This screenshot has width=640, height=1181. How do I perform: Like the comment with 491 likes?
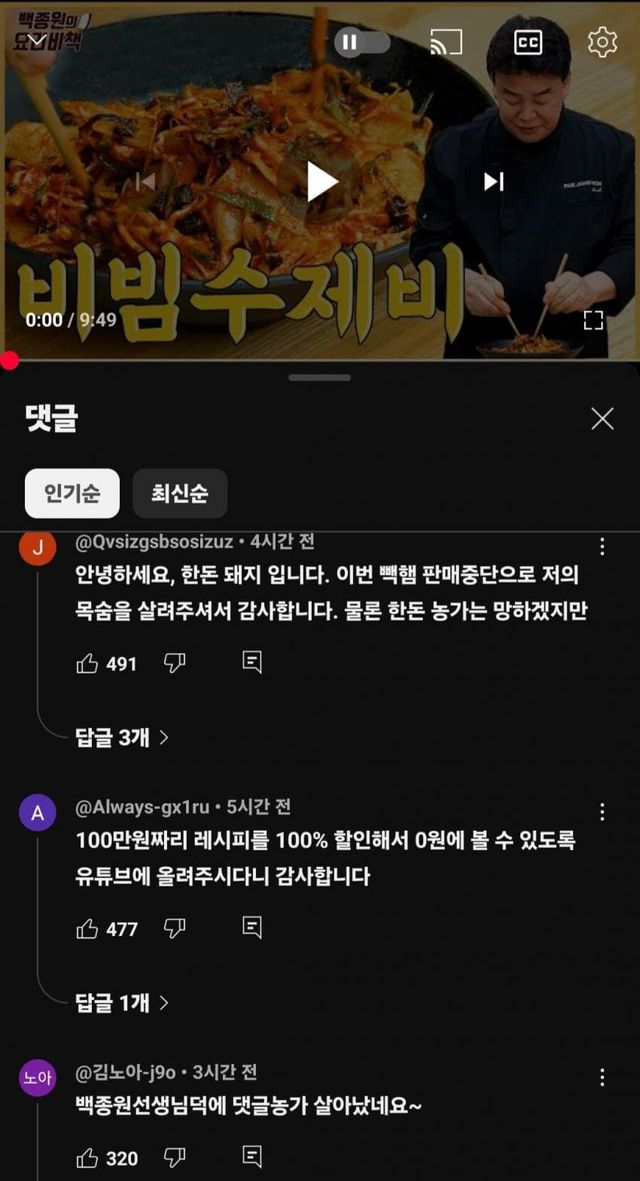[87, 664]
